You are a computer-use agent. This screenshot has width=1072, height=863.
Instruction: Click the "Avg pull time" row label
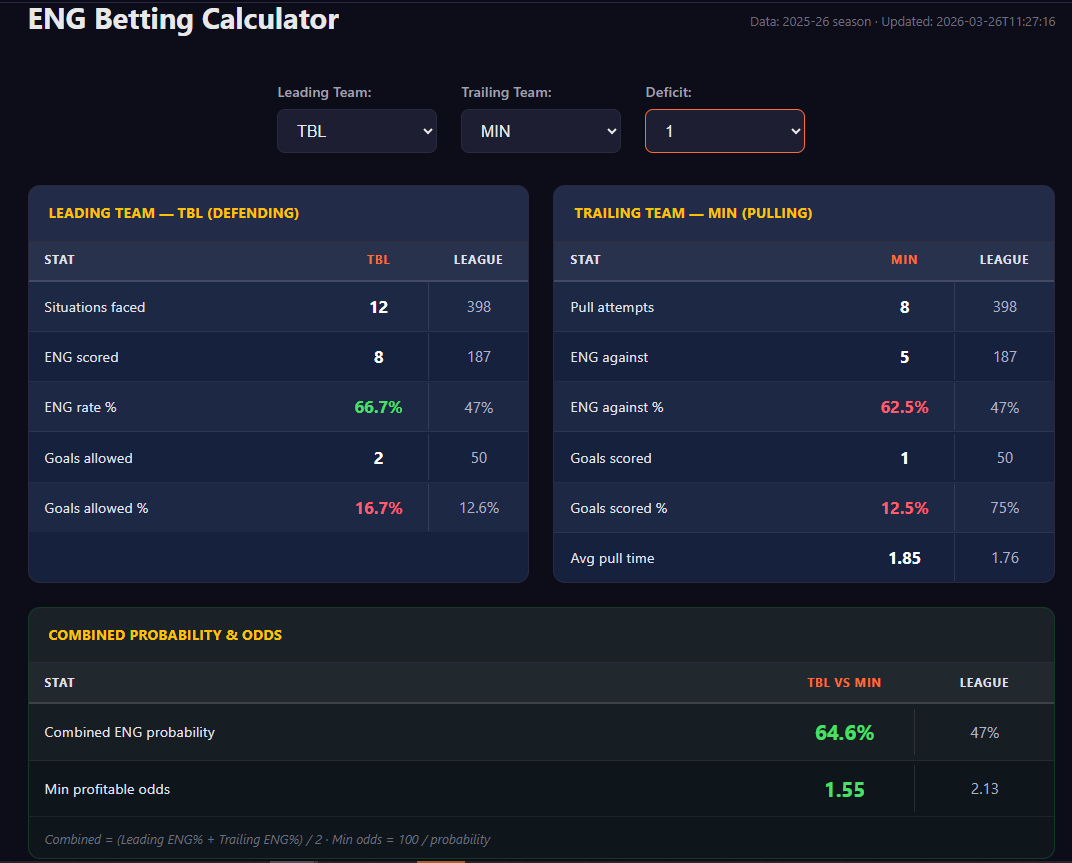[612, 559]
